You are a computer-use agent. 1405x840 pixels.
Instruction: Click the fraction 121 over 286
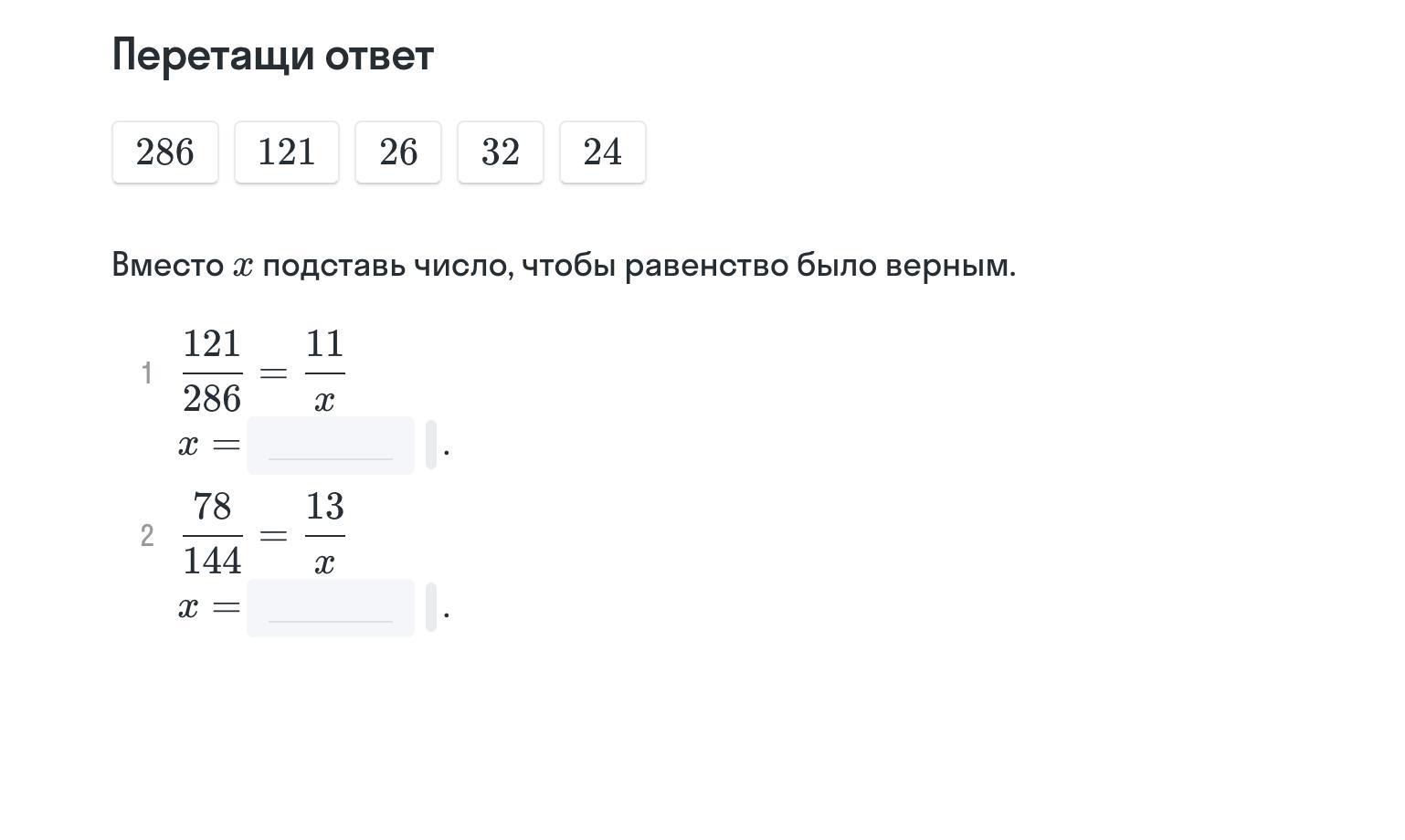click(212, 372)
